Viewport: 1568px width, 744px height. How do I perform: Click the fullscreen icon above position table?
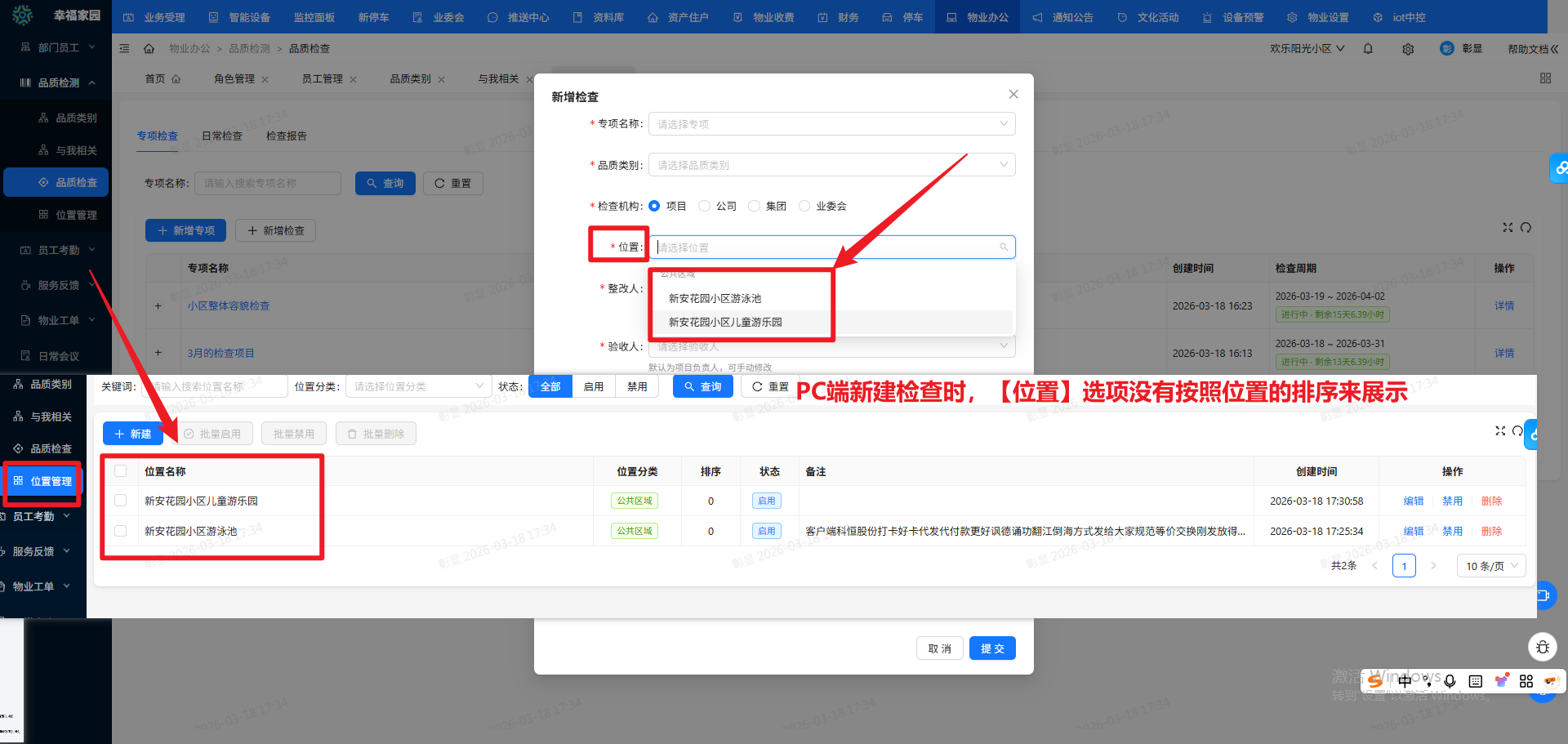tap(1500, 430)
